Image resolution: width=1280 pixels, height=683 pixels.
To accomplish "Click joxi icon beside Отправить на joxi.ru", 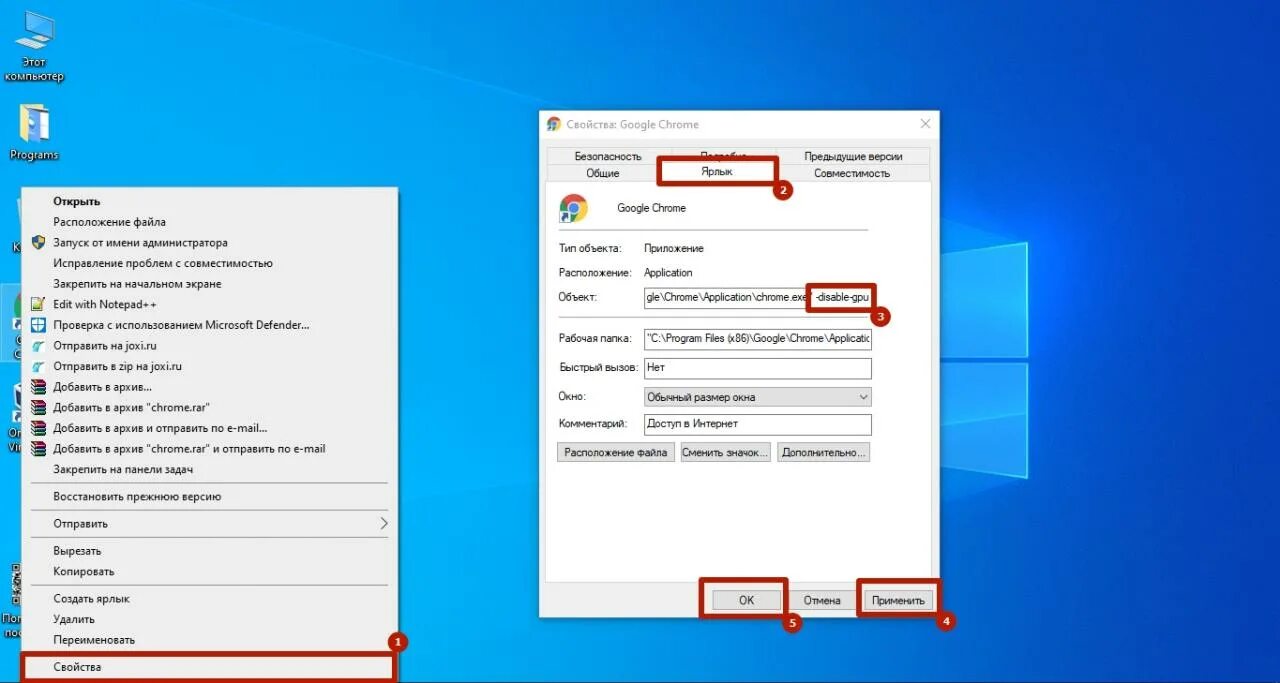I will click(x=38, y=346).
